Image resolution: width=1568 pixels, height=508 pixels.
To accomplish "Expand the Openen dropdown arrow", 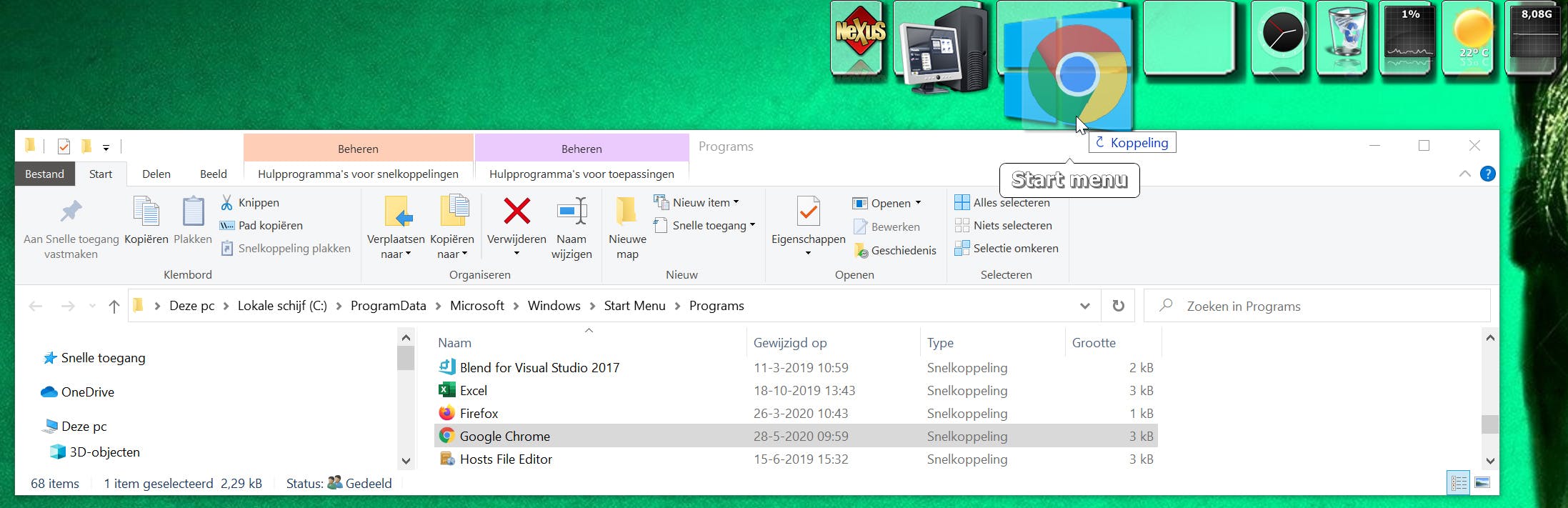I will tap(918, 203).
